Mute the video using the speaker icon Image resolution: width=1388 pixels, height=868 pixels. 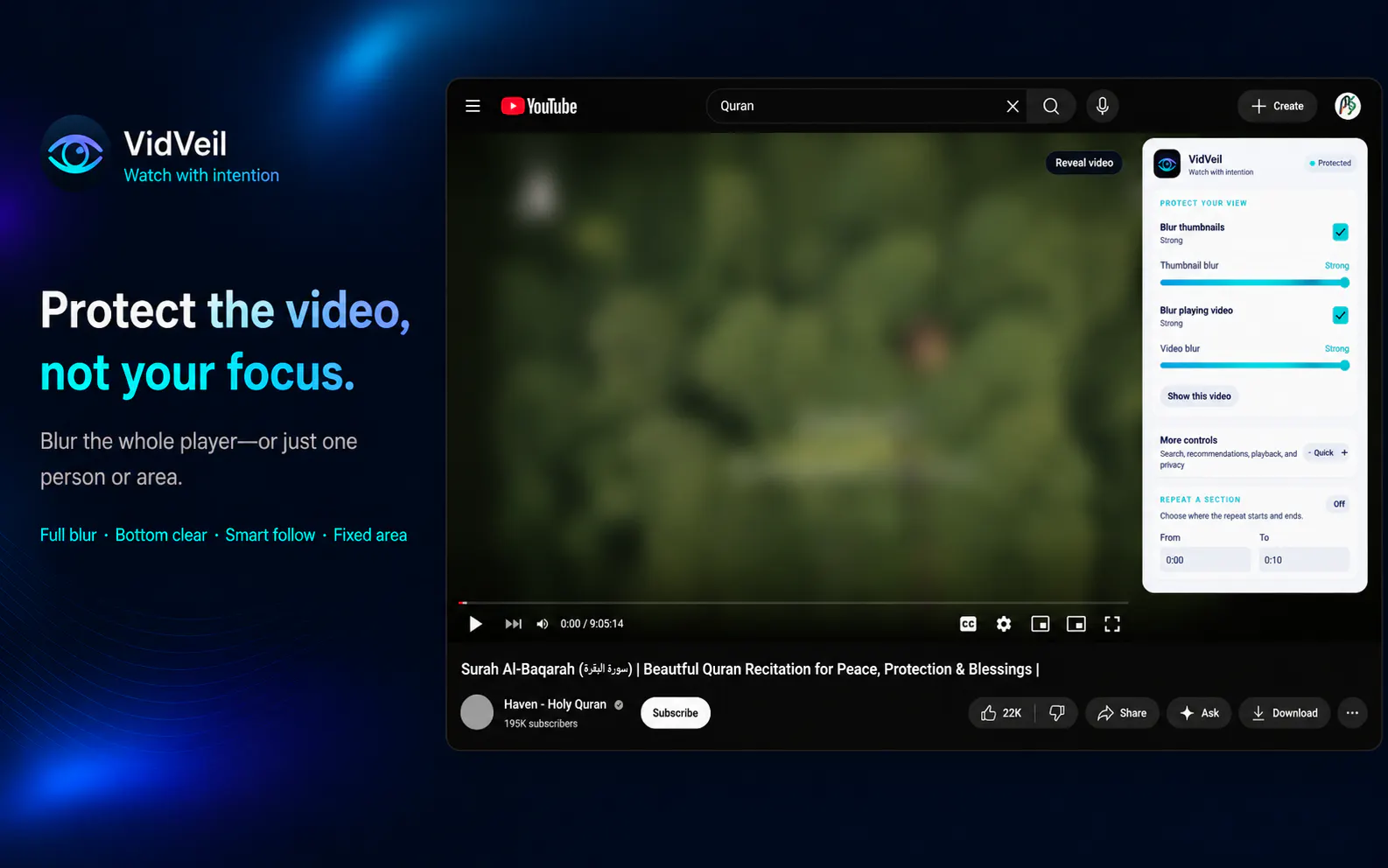click(543, 624)
